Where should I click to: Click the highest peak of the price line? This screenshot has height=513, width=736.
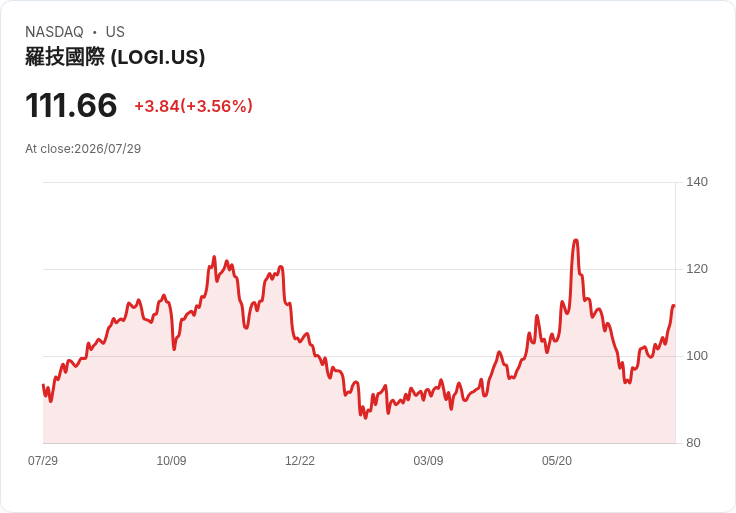point(575,241)
